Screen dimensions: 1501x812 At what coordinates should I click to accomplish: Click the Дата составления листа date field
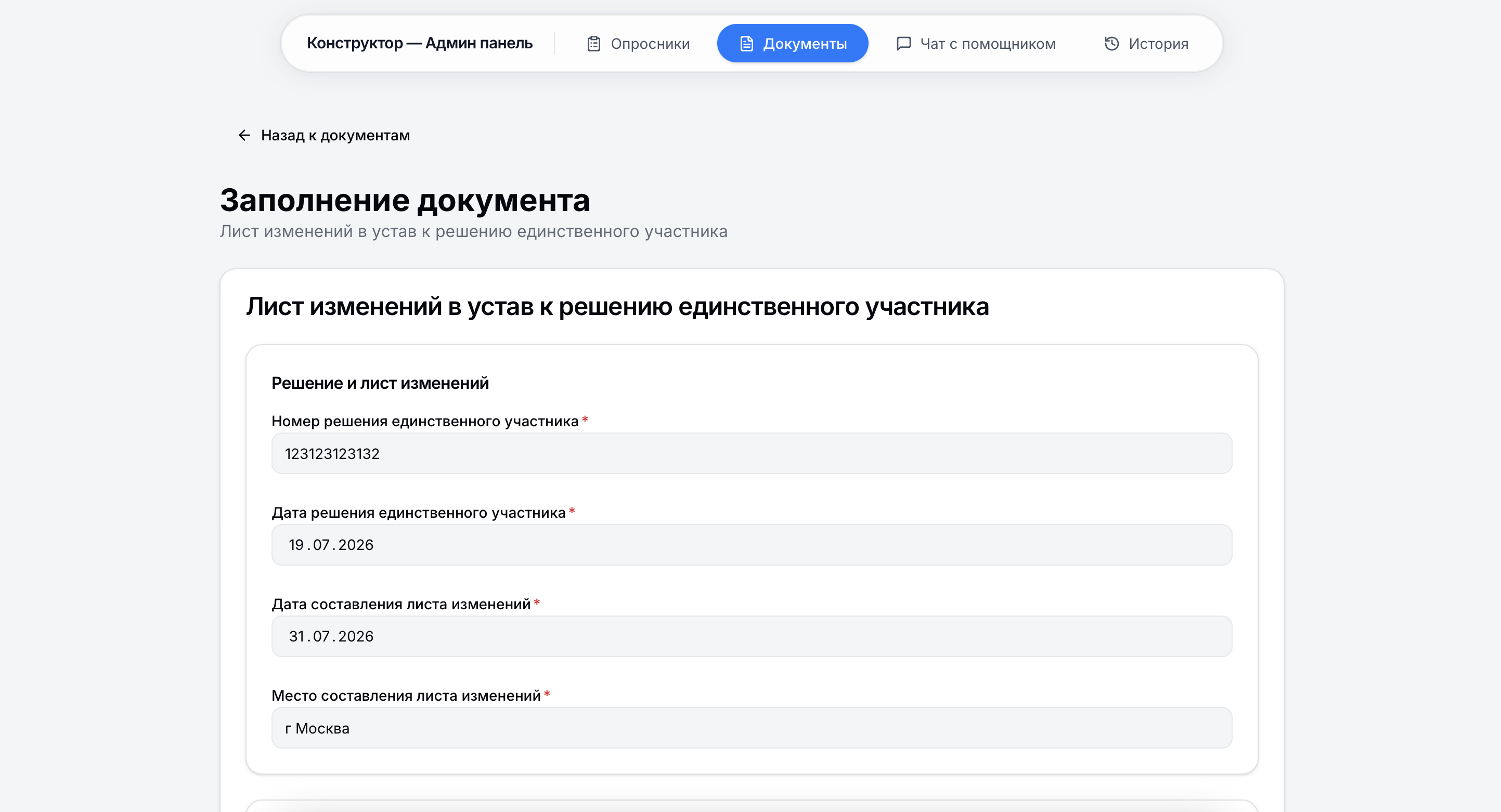coord(752,636)
